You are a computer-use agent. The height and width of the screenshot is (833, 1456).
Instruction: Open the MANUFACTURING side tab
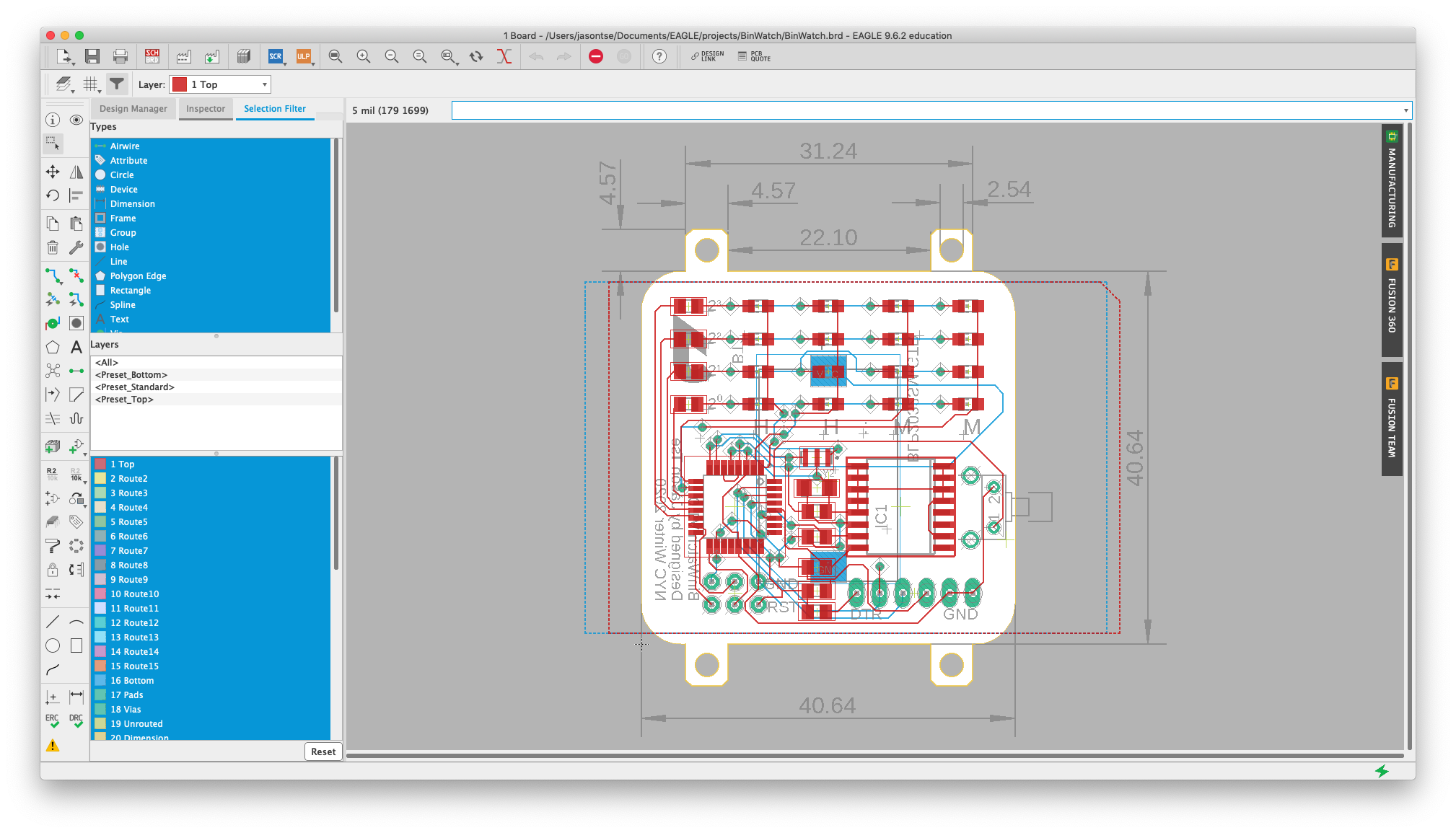(x=1392, y=182)
